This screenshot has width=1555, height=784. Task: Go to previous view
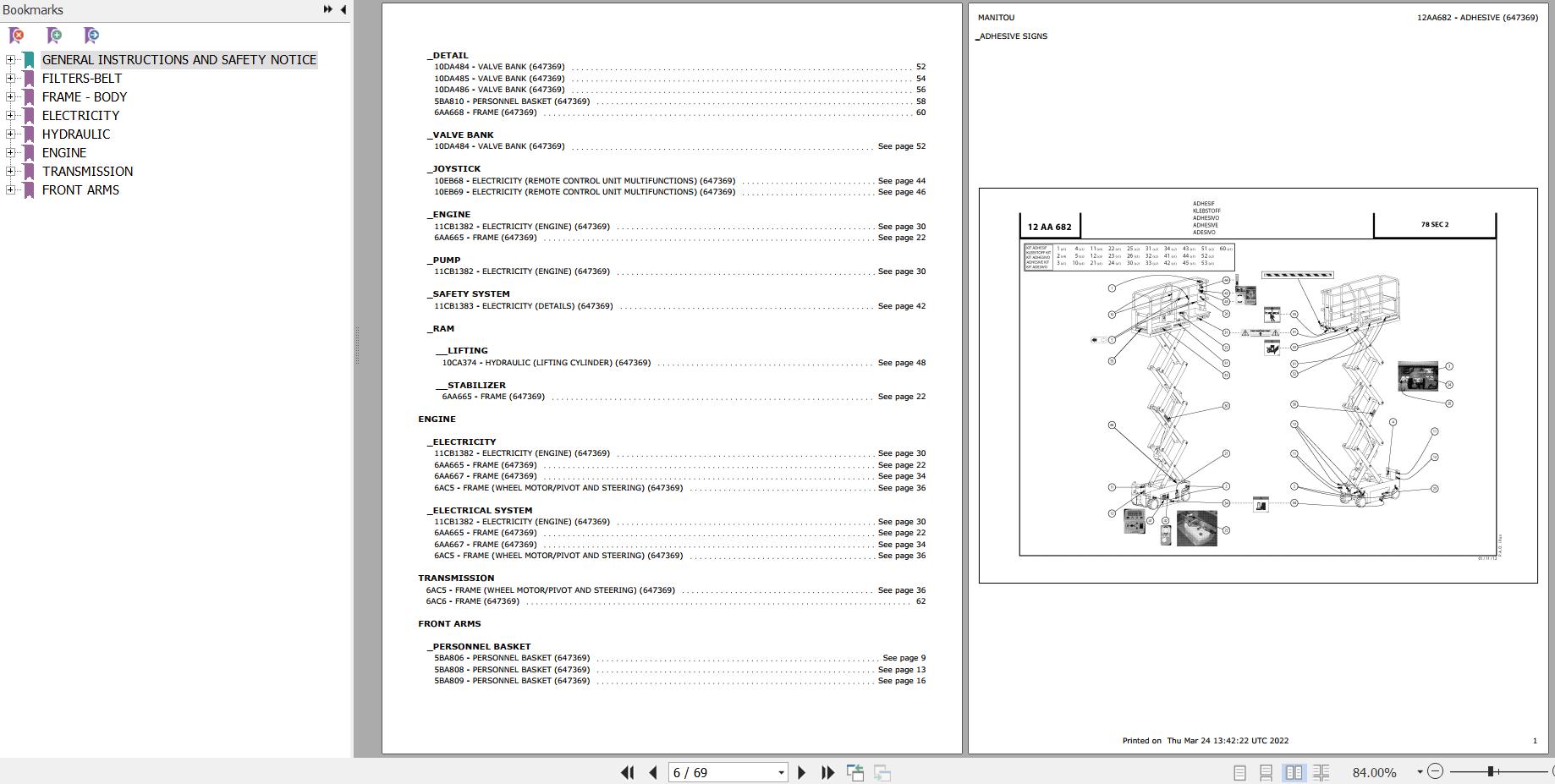click(x=856, y=771)
